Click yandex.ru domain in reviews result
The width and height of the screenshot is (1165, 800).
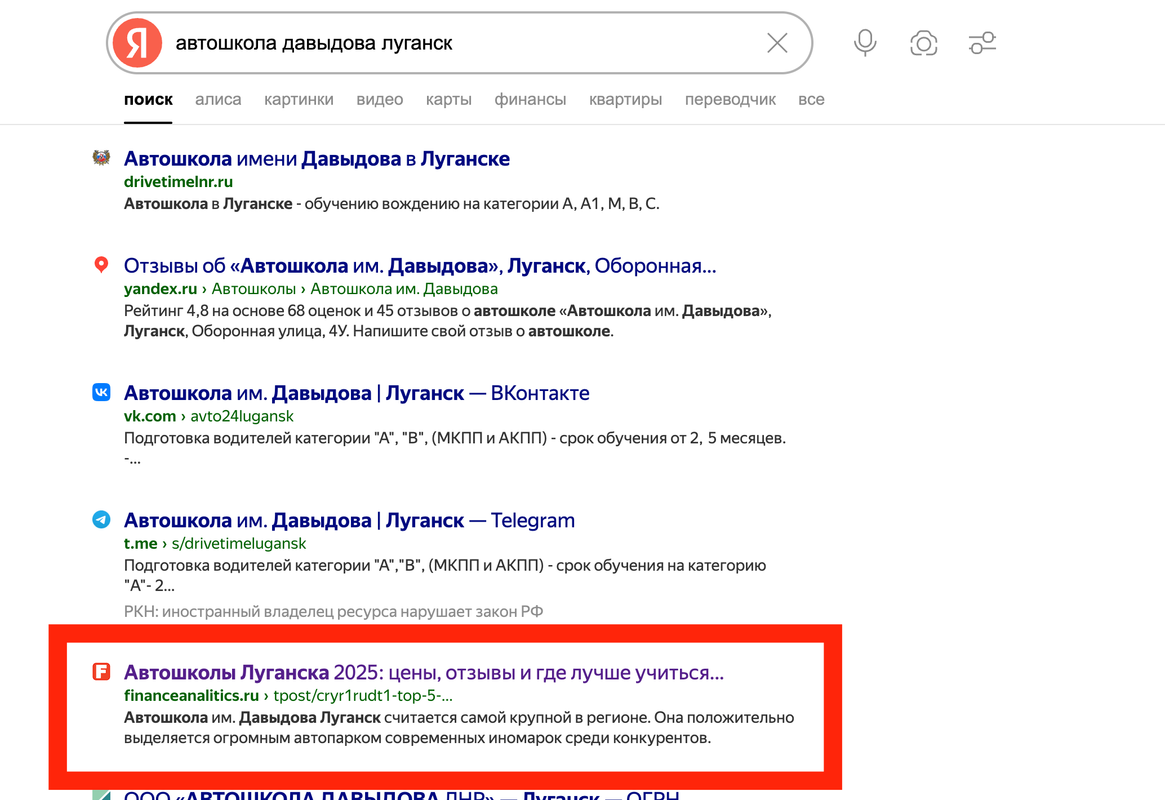click(x=160, y=289)
